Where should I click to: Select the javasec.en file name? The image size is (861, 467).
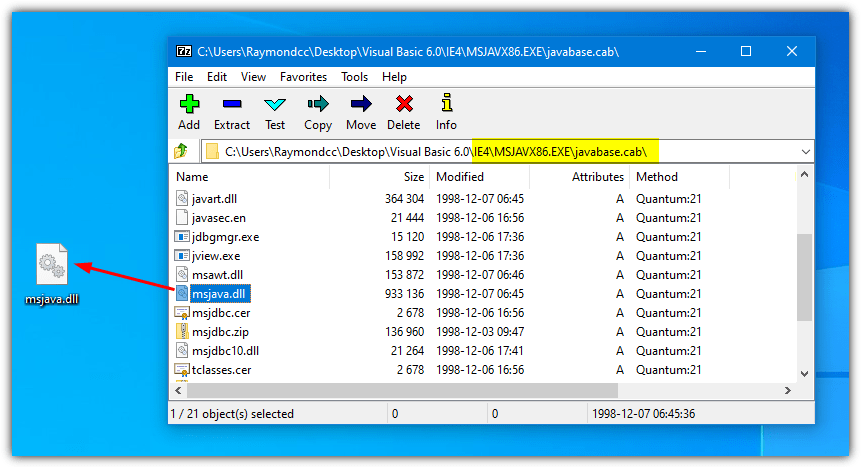pyautogui.click(x=219, y=218)
